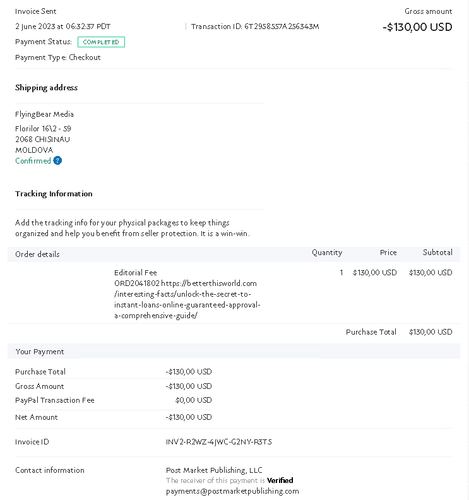Click the Invoice ID value INV2-R2WZ
469x500 pixels.
click(x=219, y=442)
